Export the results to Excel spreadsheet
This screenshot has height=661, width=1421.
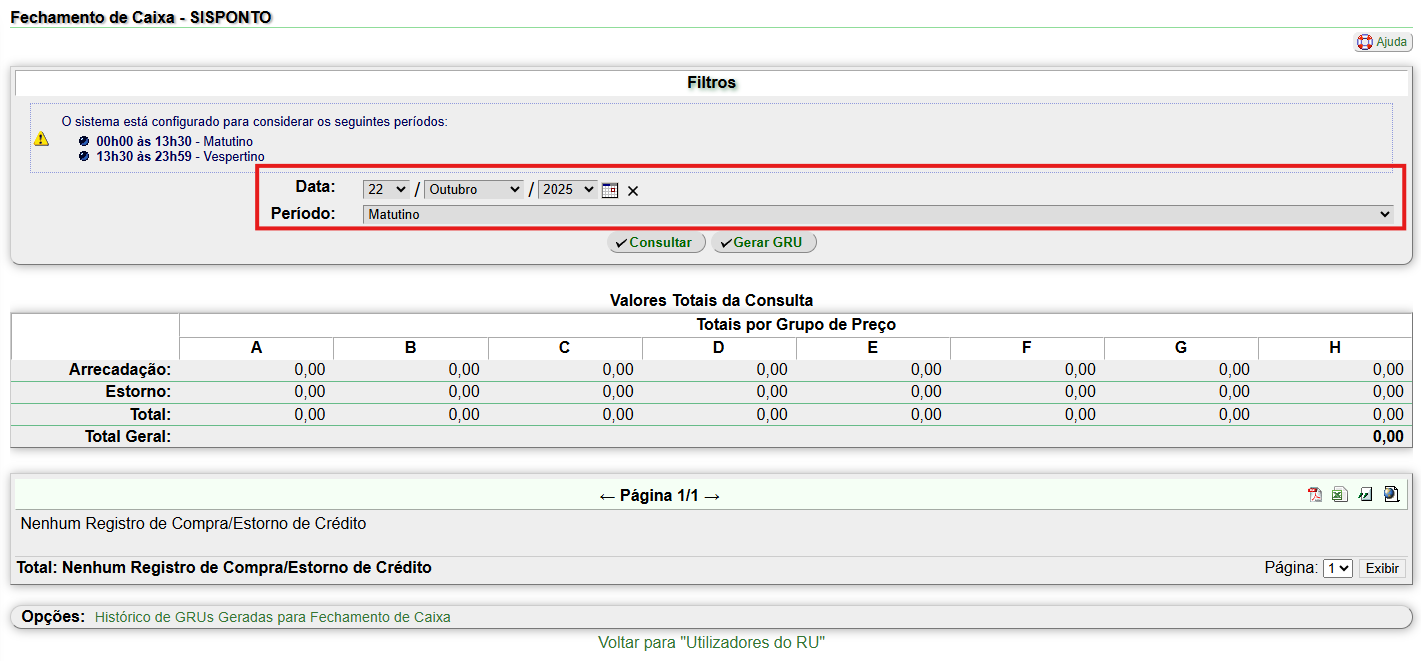pyautogui.click(x=1339, y=494)
